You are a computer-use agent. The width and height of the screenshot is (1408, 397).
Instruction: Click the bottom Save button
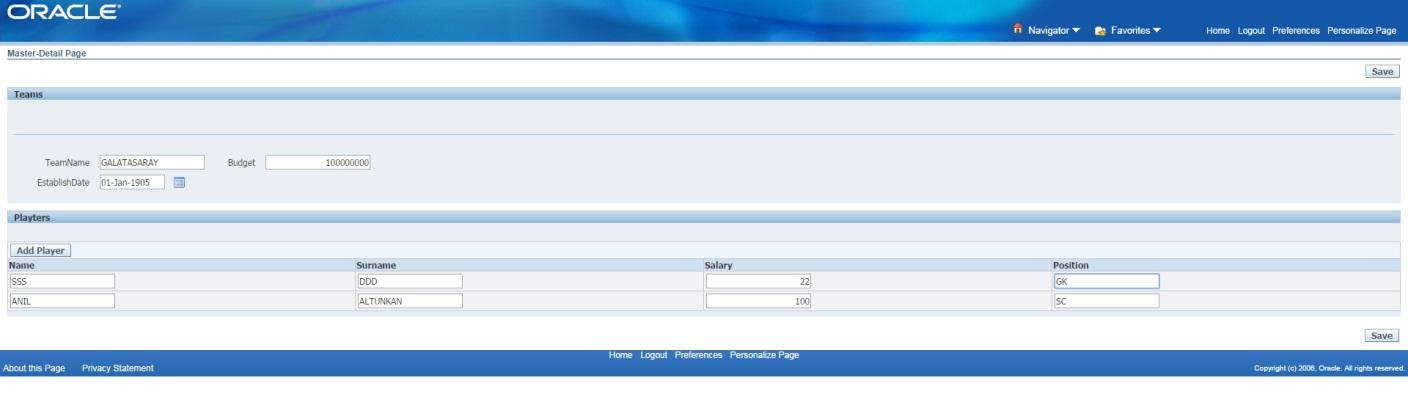pos(1382,335)
